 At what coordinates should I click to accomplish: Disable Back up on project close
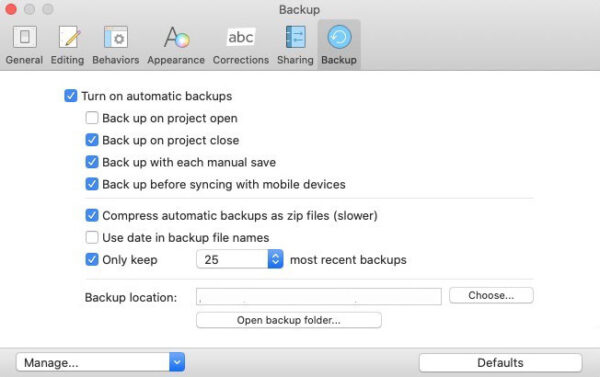[92, 140]
